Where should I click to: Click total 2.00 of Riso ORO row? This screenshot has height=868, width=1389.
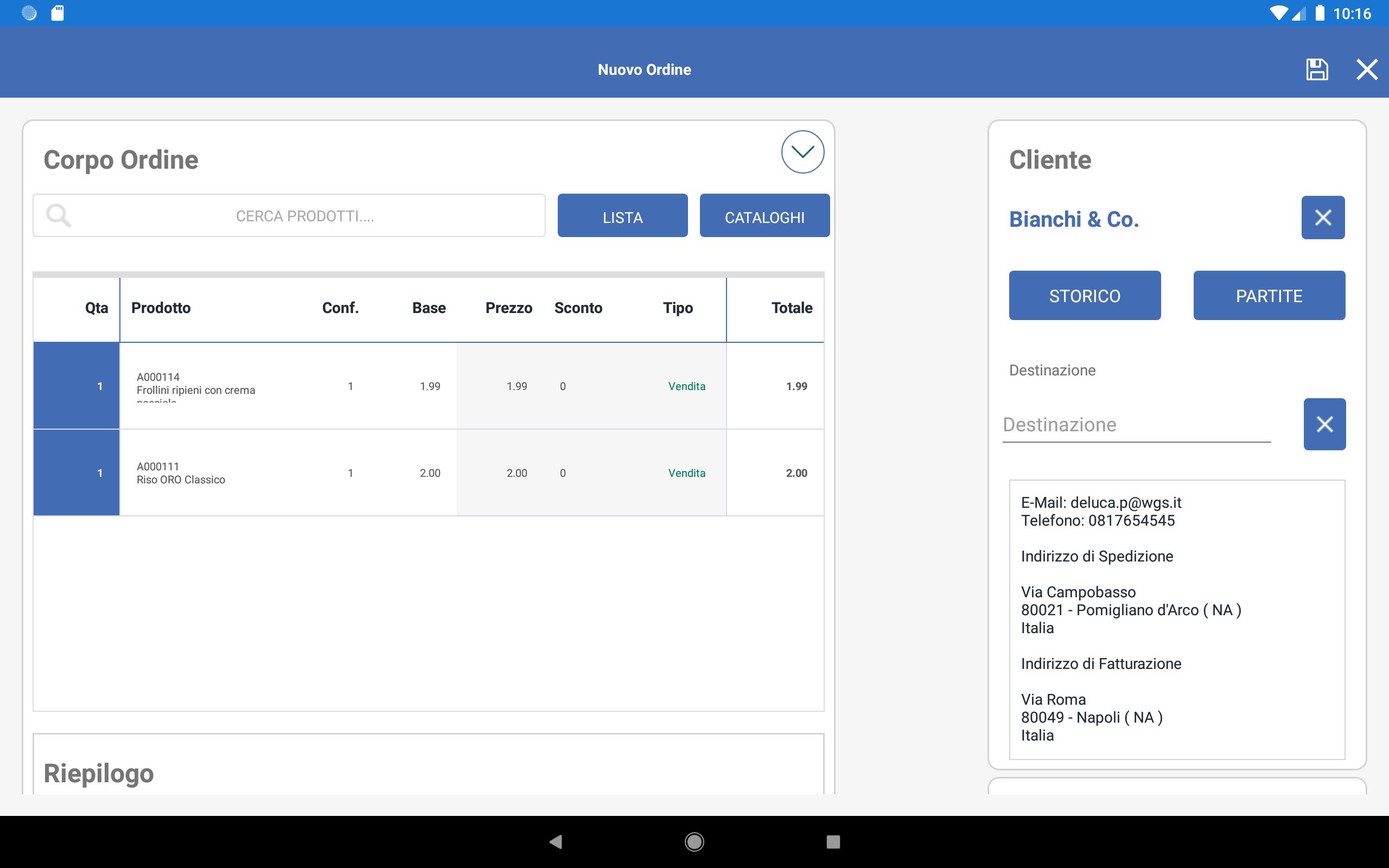point(796,473)
